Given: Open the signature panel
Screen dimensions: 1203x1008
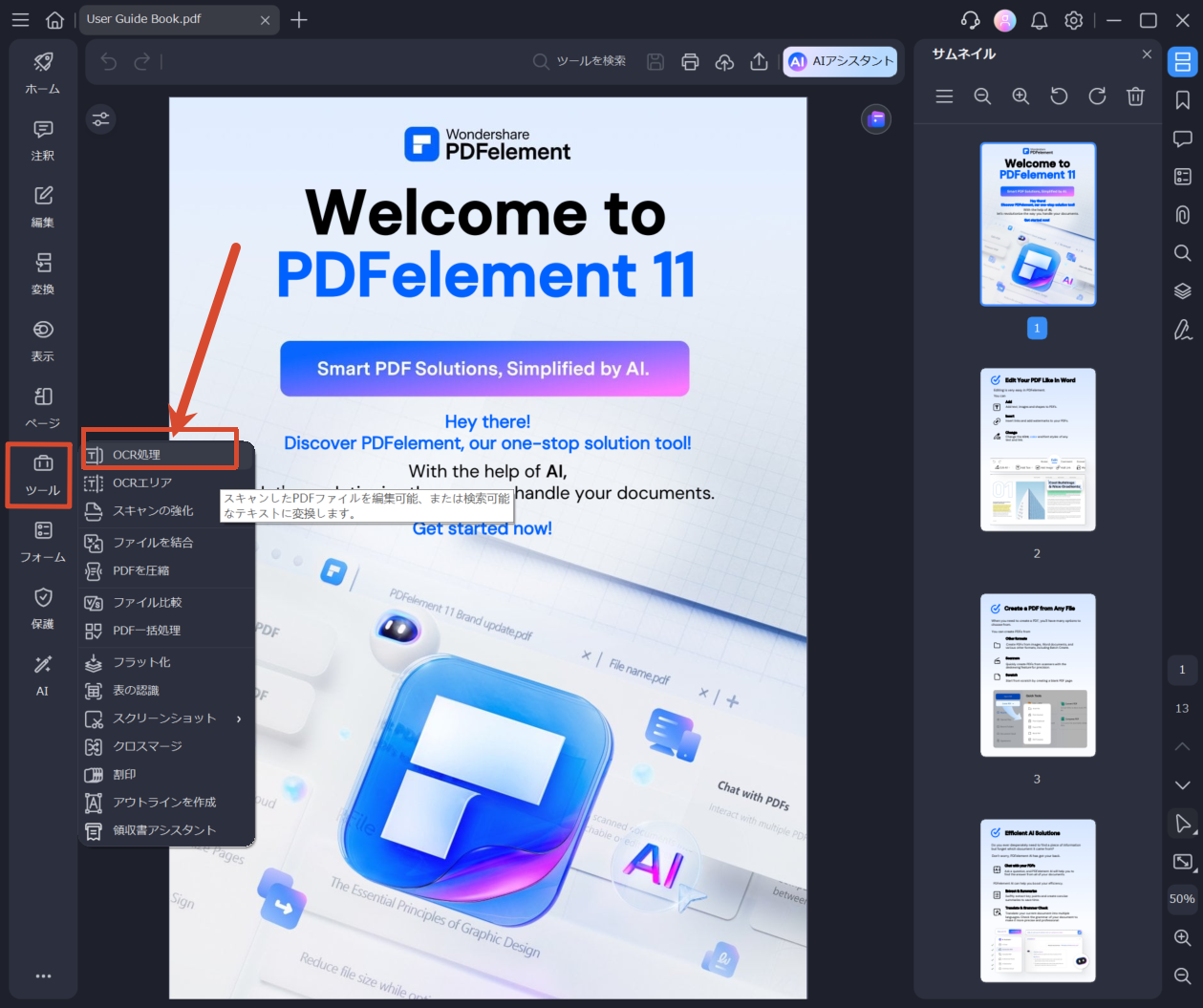Looking at the screenshot, I should tap(1182, 330).
